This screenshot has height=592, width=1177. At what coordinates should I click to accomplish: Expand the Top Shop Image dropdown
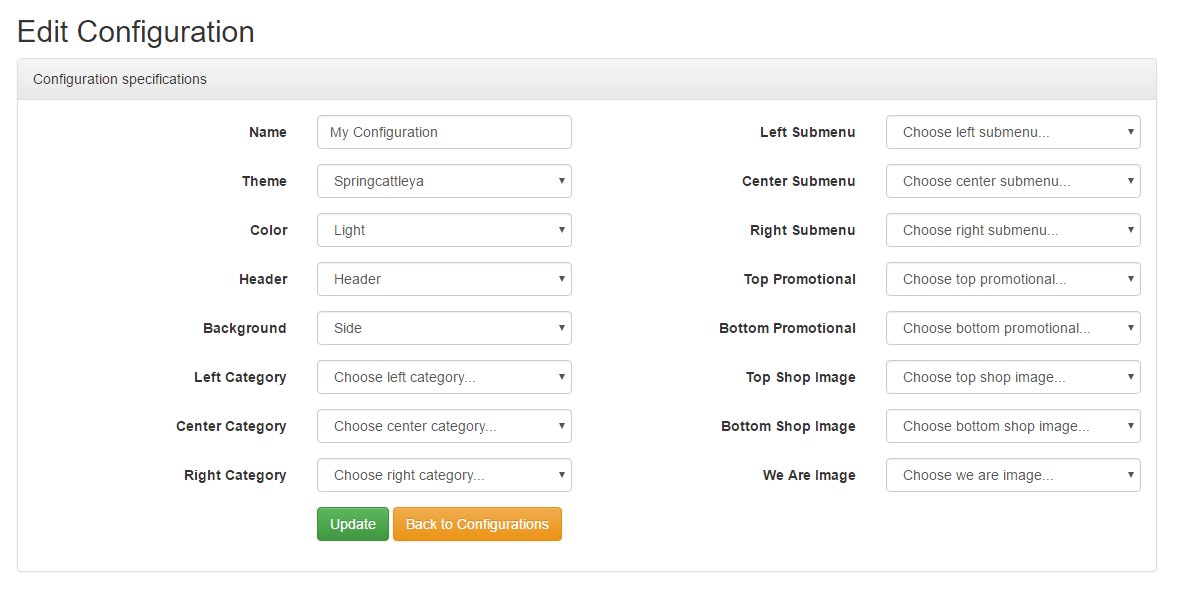click(1013, 377)
